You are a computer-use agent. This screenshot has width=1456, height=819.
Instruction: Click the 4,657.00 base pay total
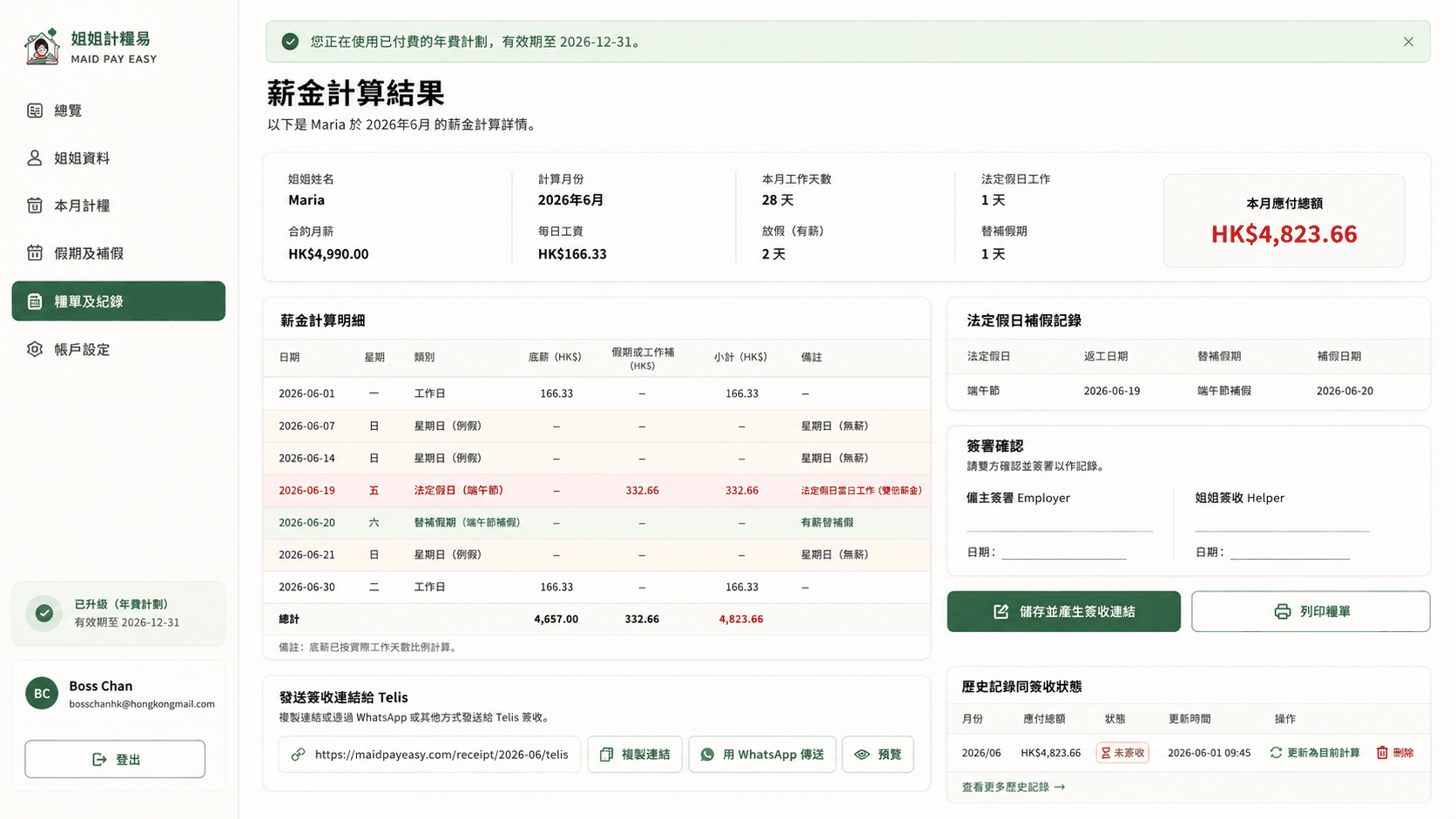tap(556, 620)
